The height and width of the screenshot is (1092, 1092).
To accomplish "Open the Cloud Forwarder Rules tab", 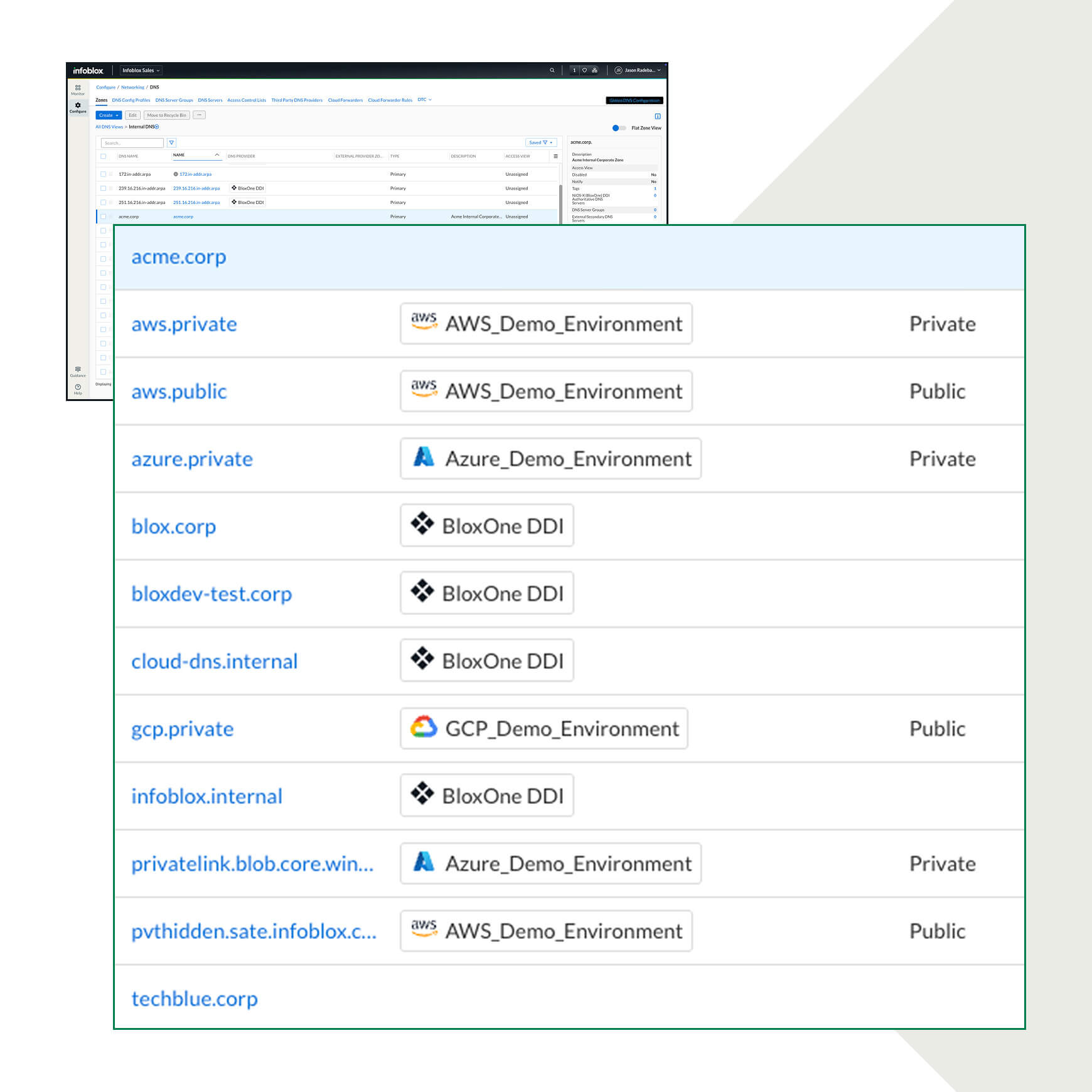I will coord(390,100).
